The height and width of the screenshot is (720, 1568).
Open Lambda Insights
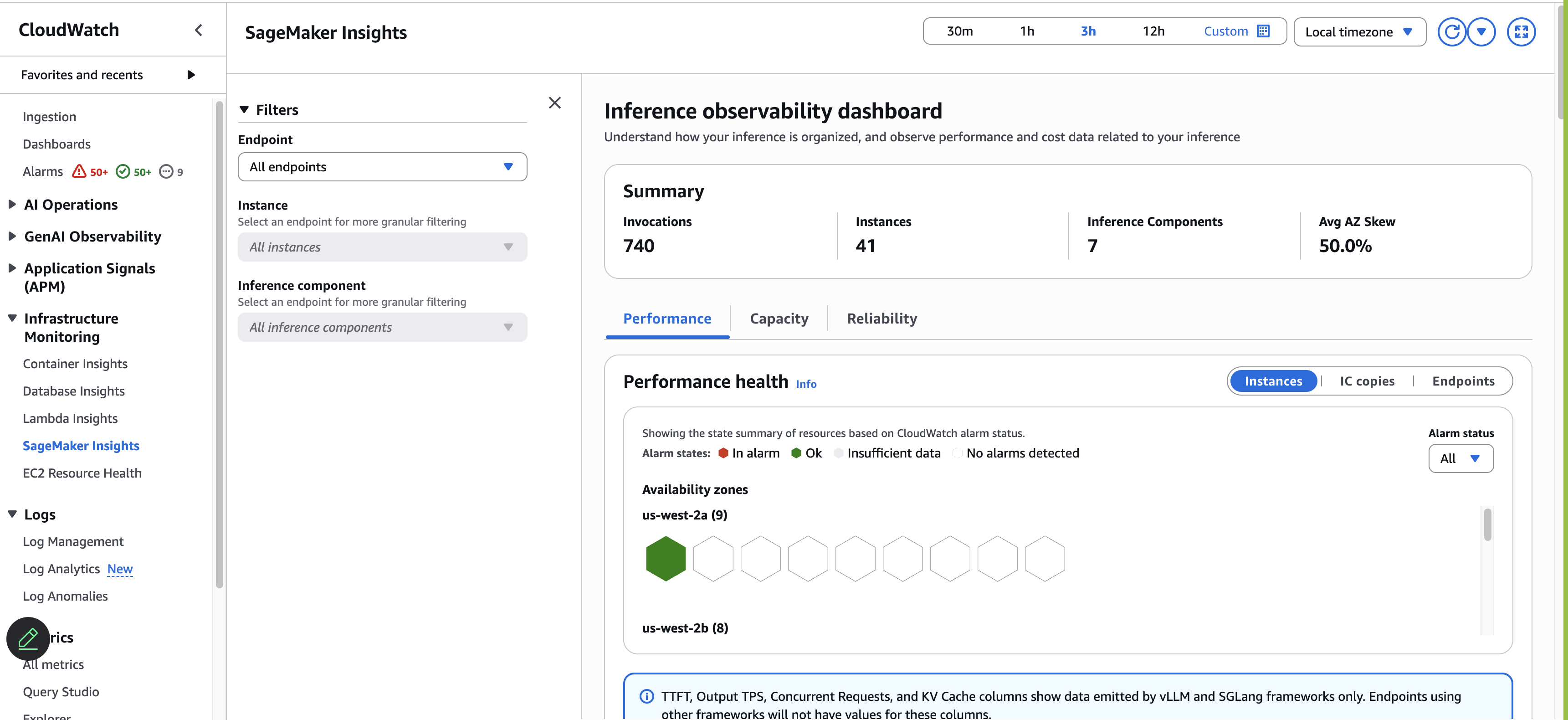[x=70, y=418]
